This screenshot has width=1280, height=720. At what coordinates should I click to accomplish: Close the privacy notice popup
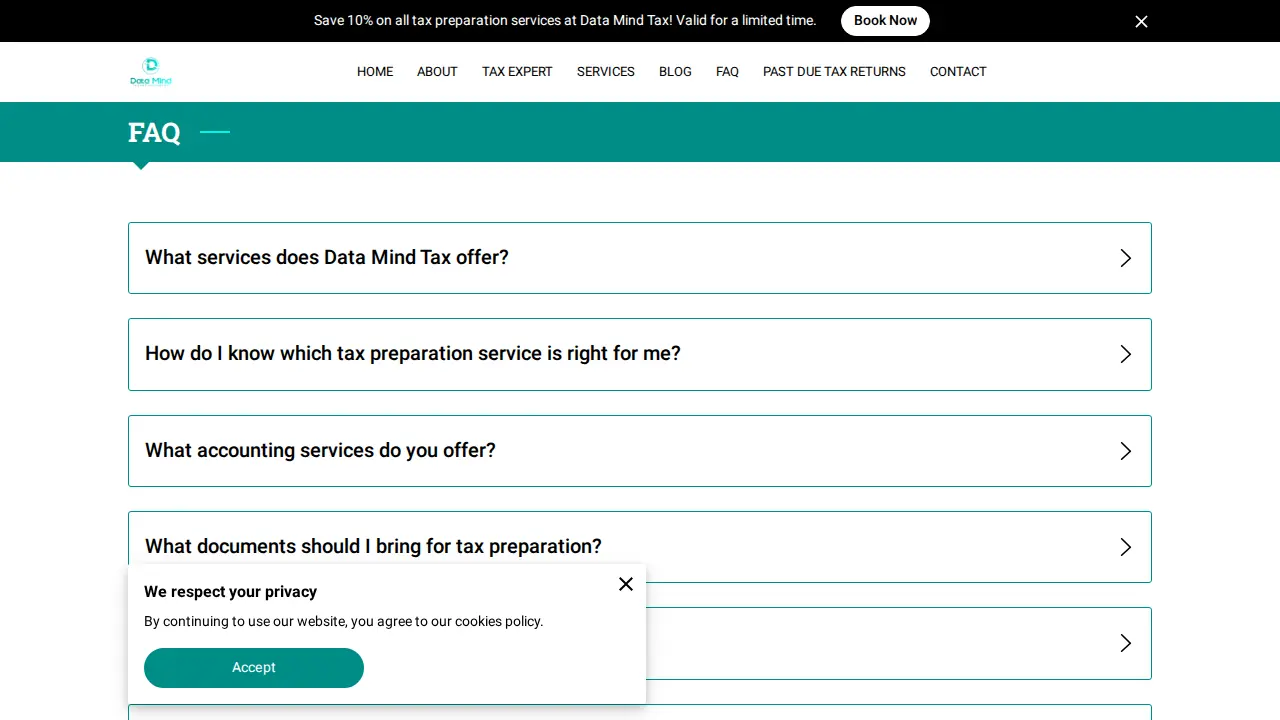[x=626, y=584]
